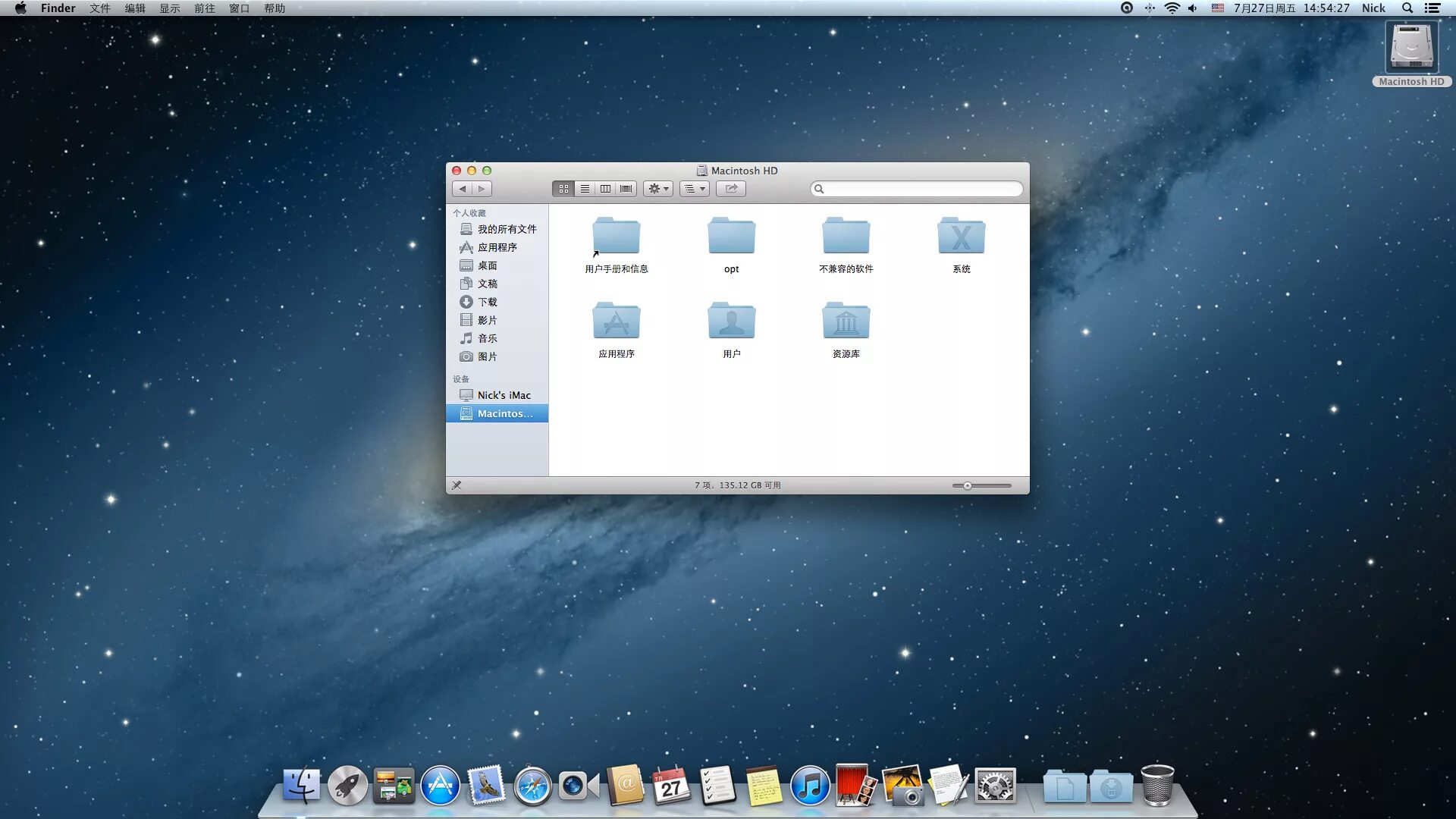Click the Finder search field
1456x819 pixels.
(x=921, y=189)
